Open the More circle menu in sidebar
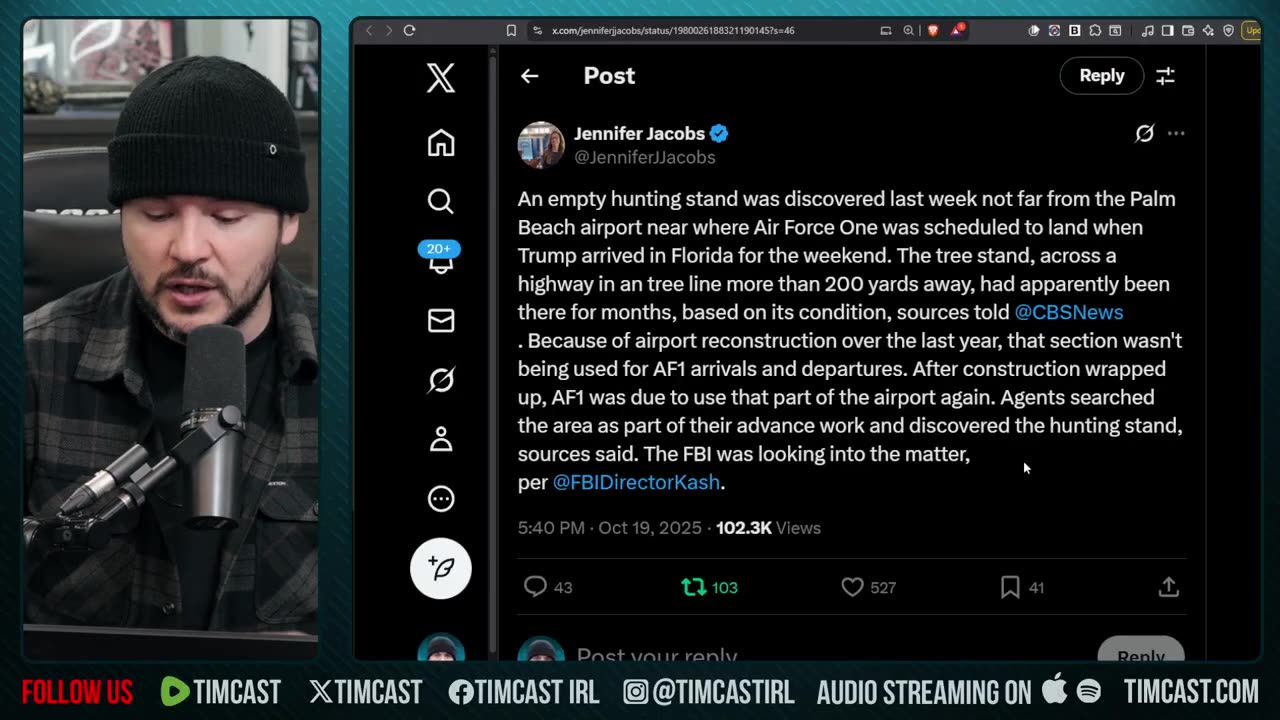 pos(441,498)
